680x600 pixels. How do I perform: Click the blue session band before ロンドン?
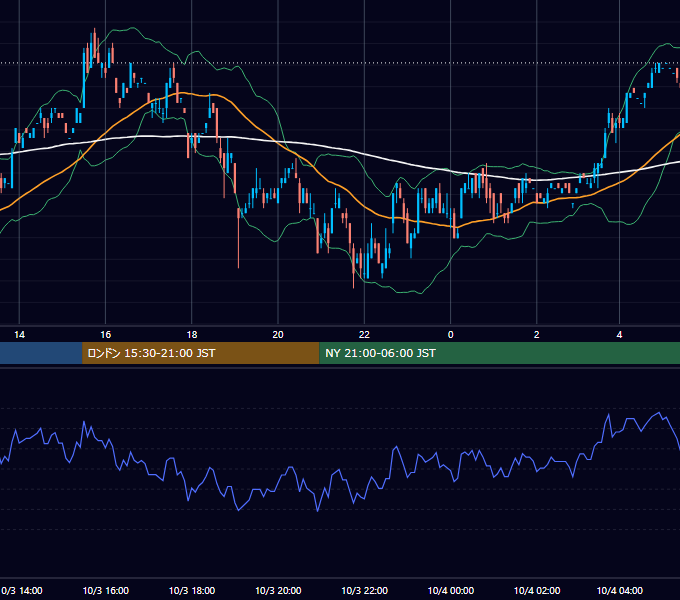pyautogui.click(x=41, y=353)
